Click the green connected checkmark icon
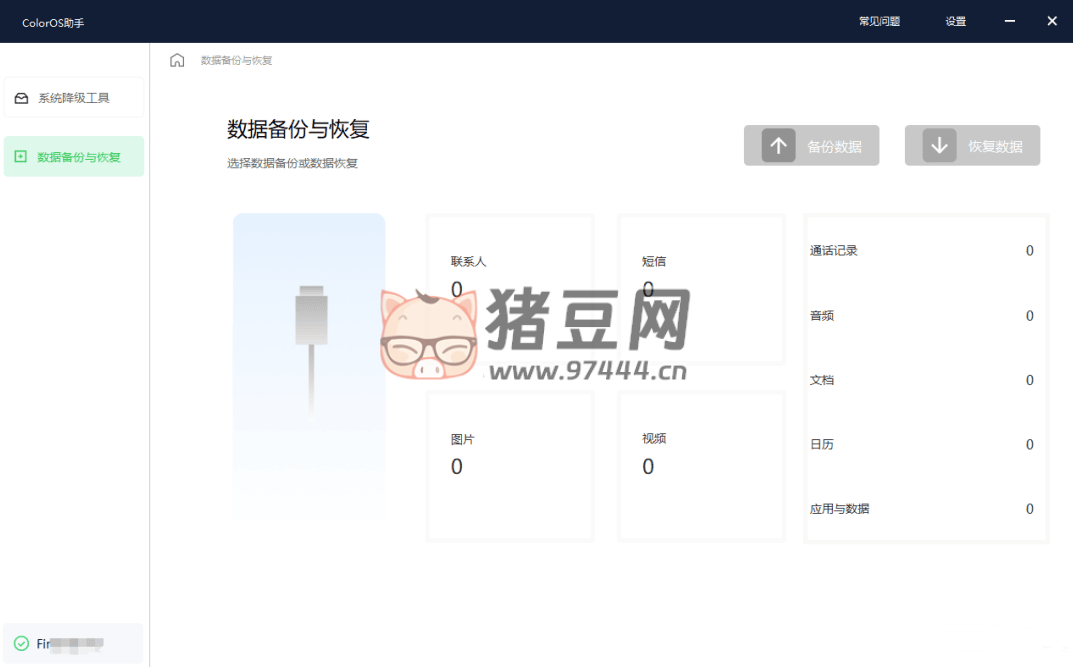This screenshot has height=667, width=1073. 21,644
